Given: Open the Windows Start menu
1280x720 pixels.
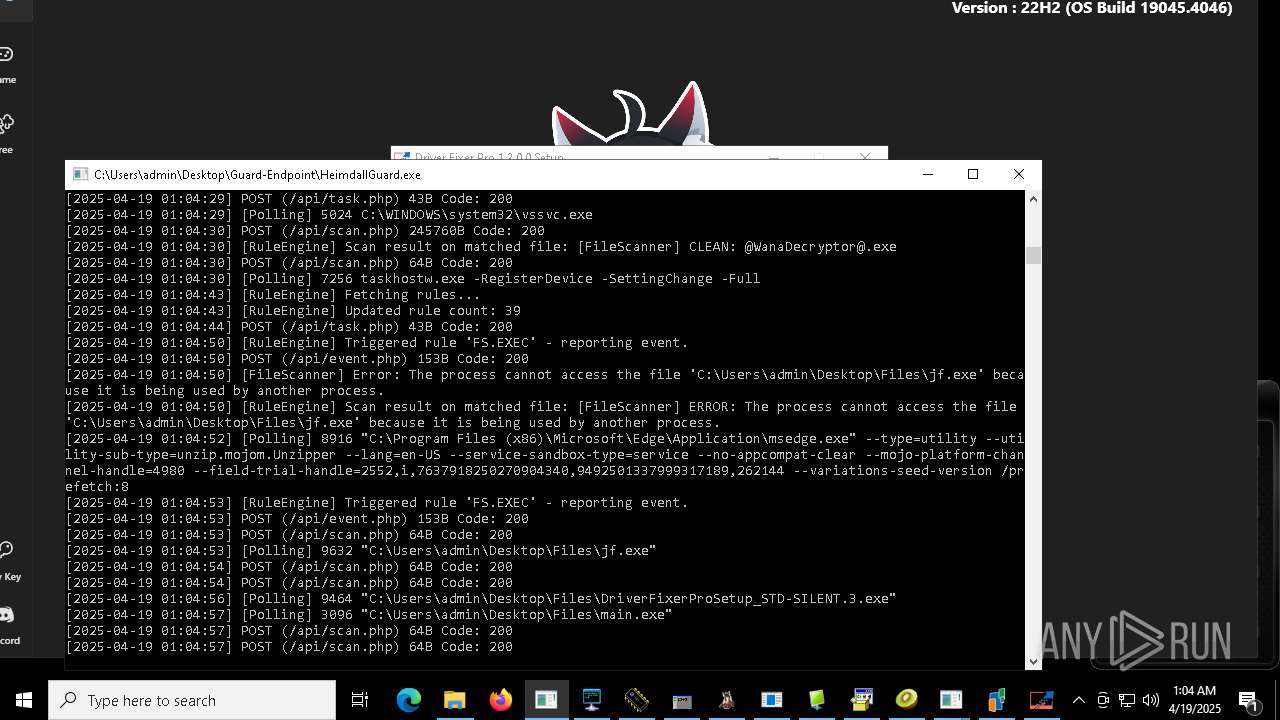Looking at the screenshot, I should [24, 700].
